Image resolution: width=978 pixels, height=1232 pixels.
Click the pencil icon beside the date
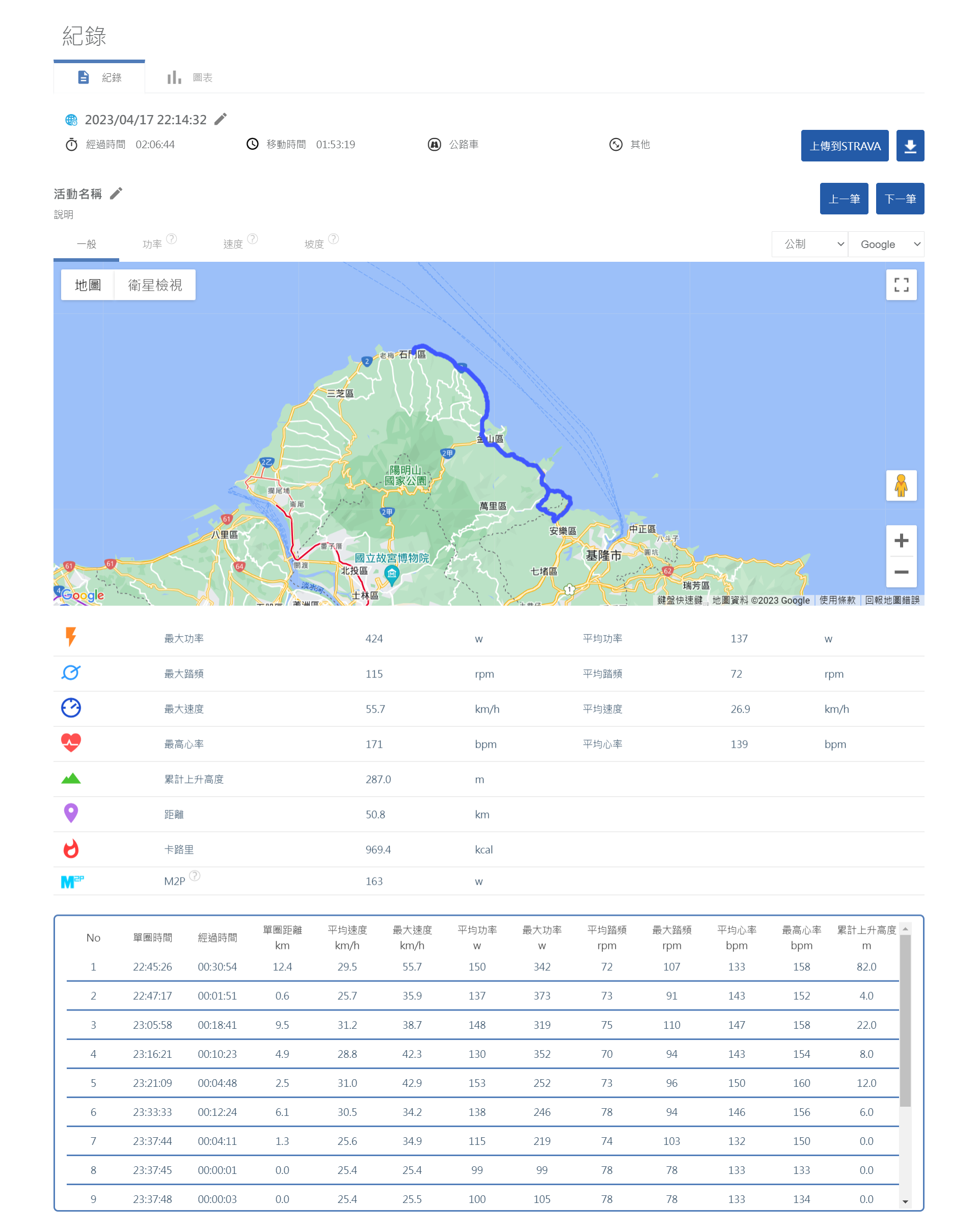pos(220,119)
